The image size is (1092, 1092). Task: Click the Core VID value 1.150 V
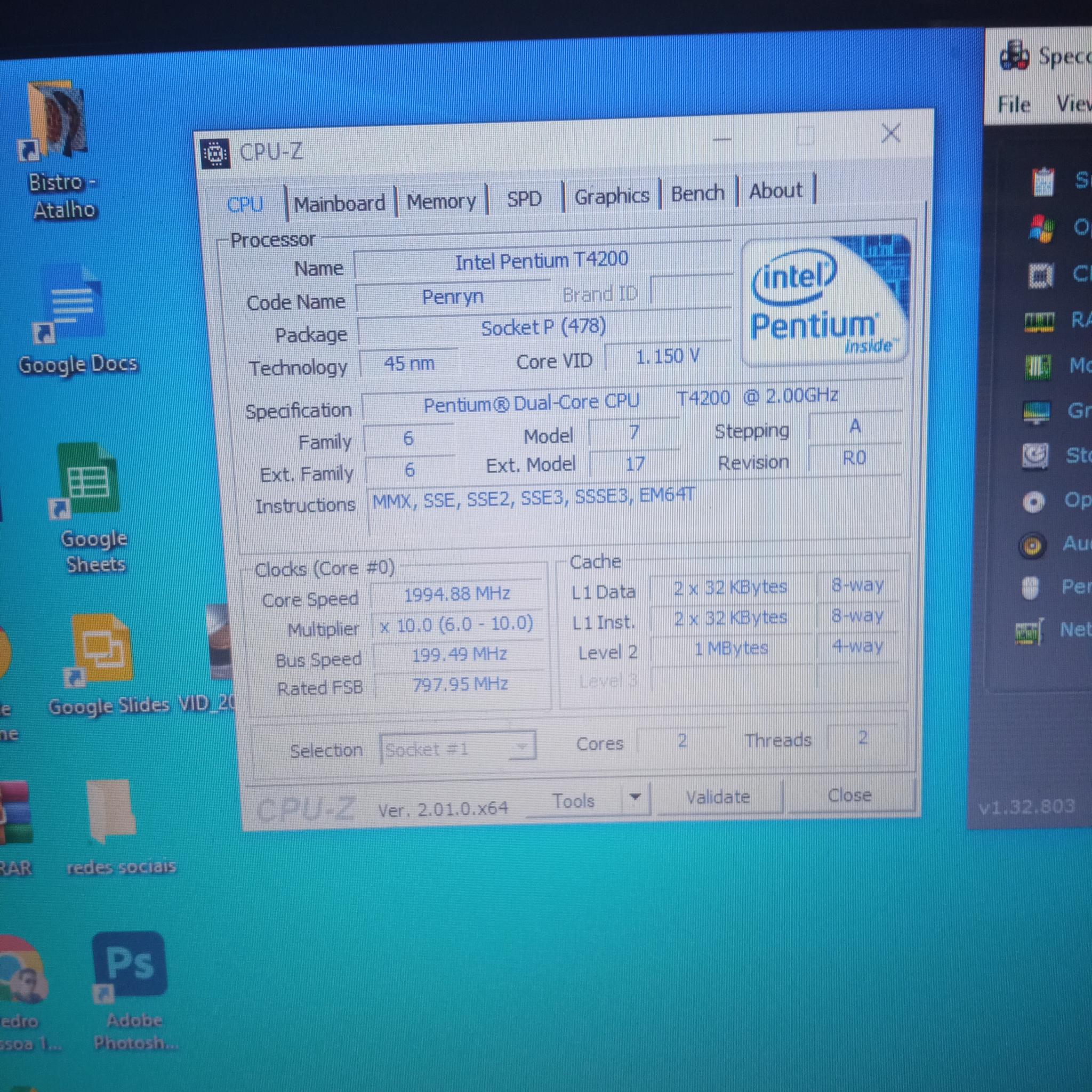pos(668,357)
